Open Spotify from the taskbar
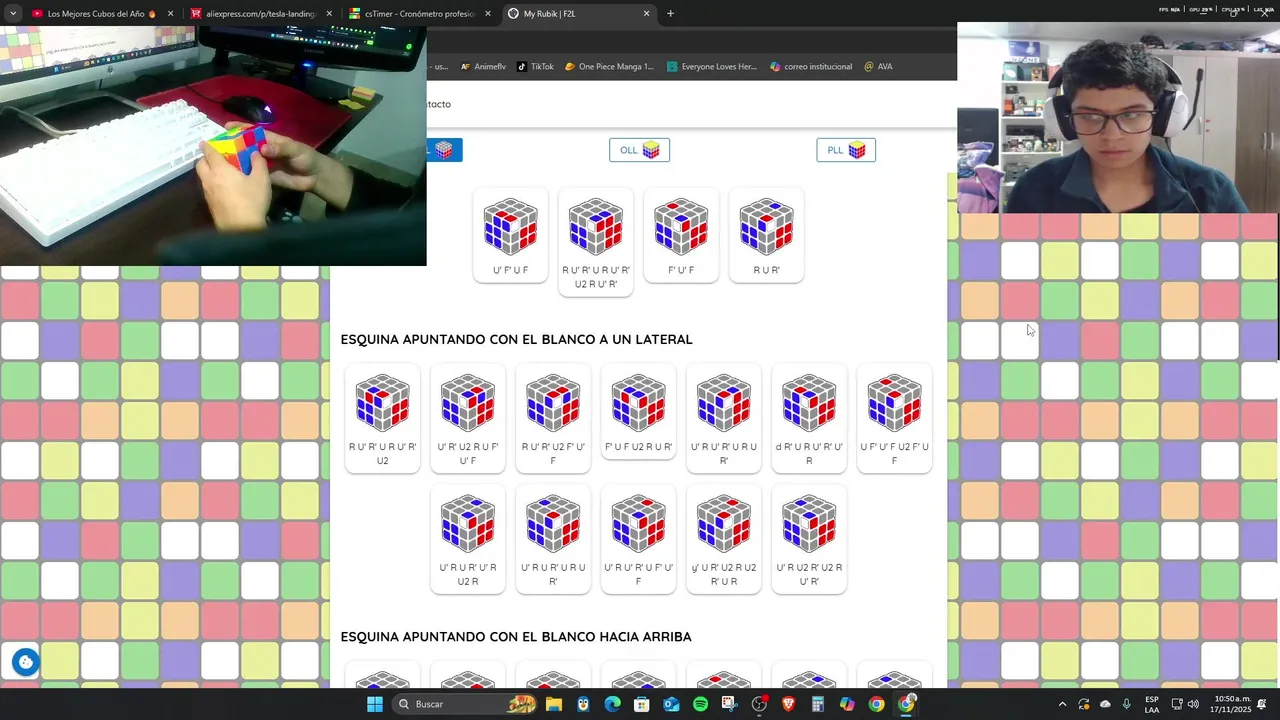This screenshot has width=1280, height=720. (700, 704)
